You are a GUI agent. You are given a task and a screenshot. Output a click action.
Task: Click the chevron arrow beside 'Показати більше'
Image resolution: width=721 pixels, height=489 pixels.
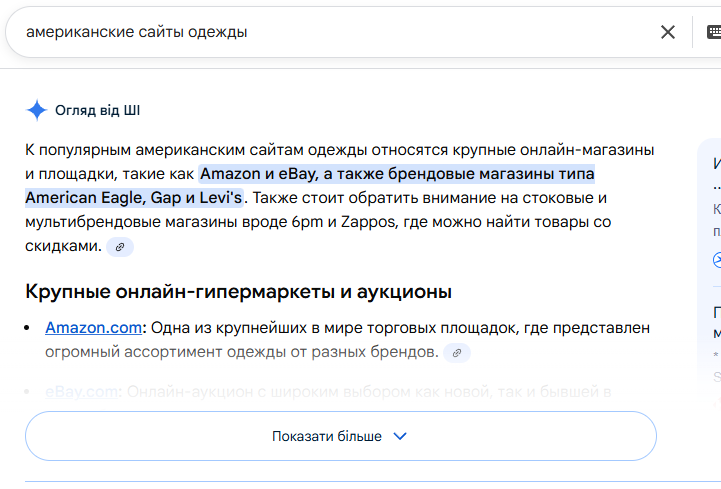click(400, 436)
